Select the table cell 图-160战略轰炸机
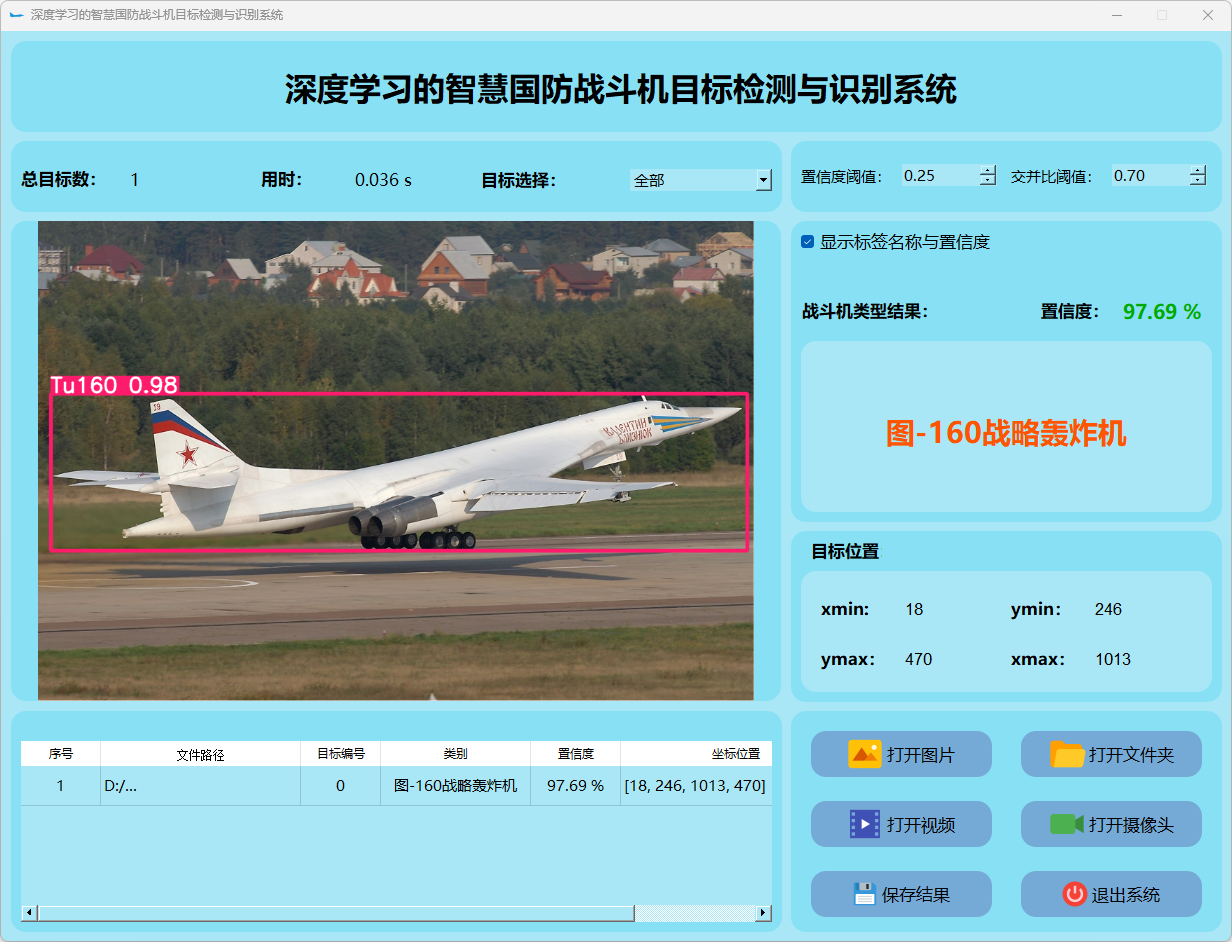The image size is (1232, 942). (455, 786)
